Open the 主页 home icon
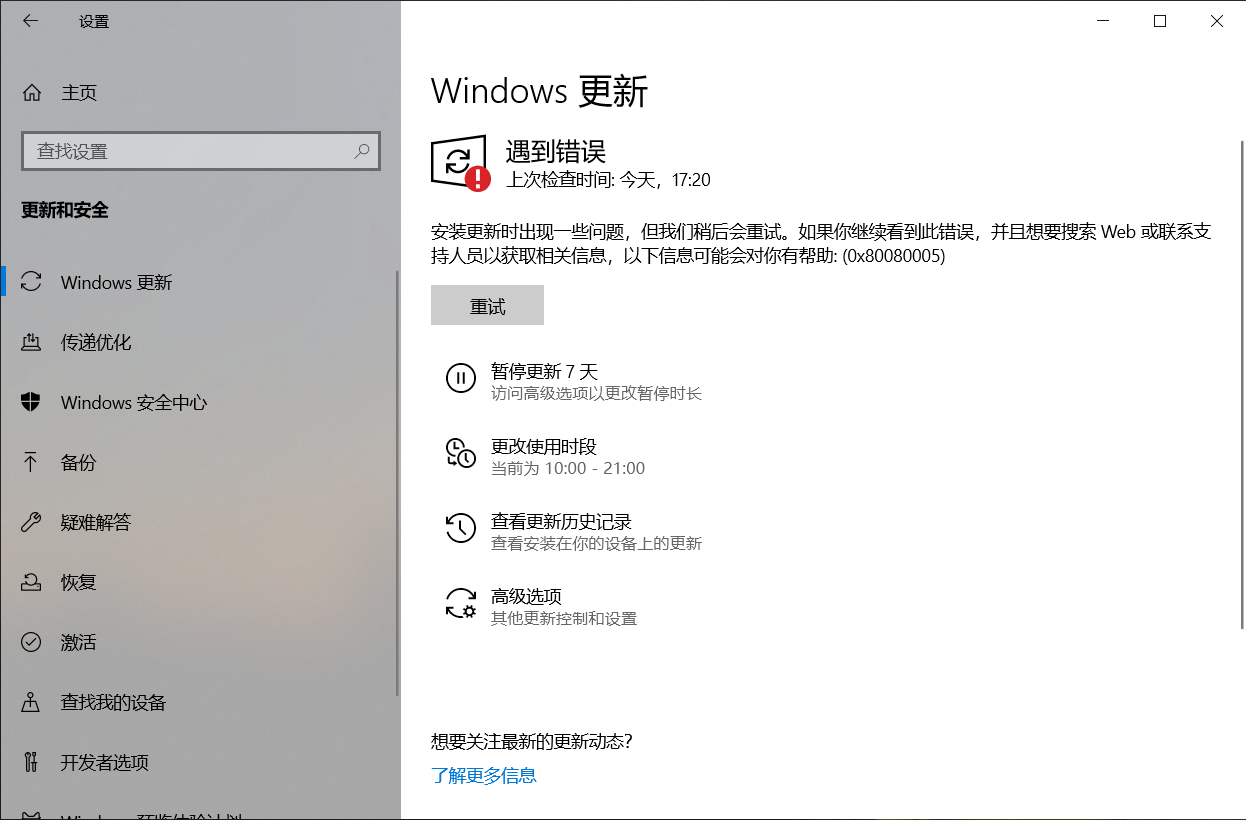The image size is (1246, 820). (x=32, y=93)
